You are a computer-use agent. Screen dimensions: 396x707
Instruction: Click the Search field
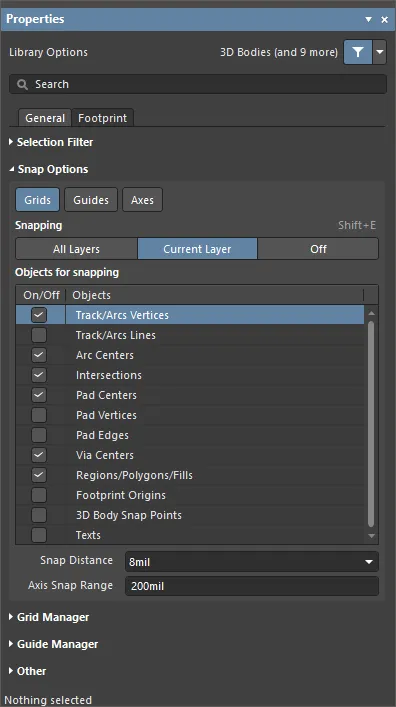click(198, 84)
